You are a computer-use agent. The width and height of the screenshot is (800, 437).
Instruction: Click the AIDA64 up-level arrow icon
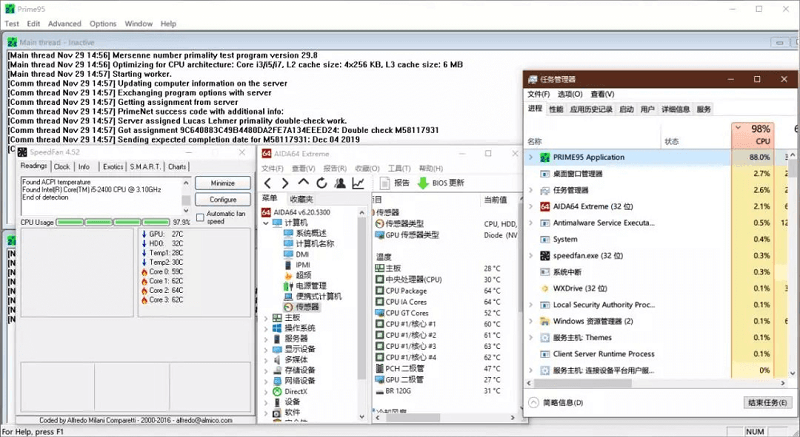pyautogui.click(x=303, y=183)
